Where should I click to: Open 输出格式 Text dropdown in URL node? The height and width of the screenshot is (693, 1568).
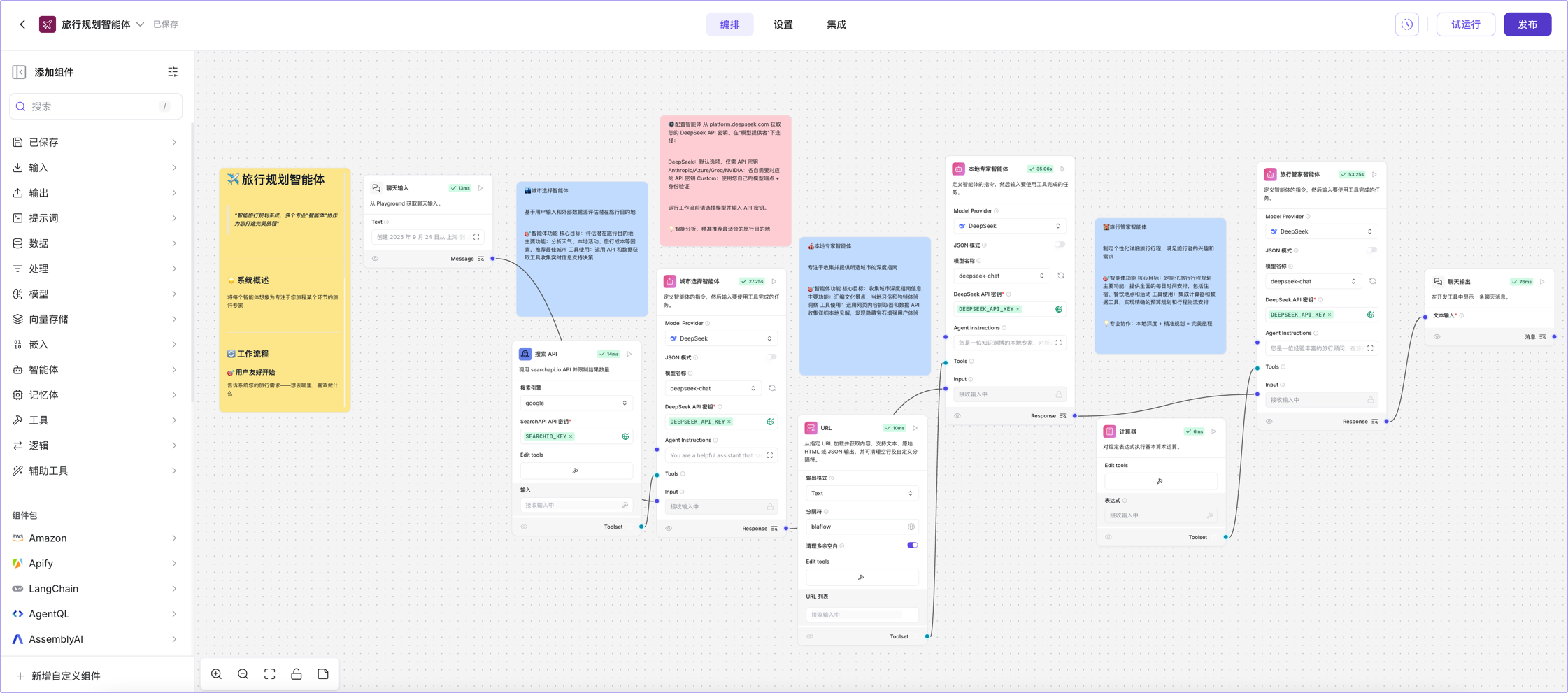862,494
